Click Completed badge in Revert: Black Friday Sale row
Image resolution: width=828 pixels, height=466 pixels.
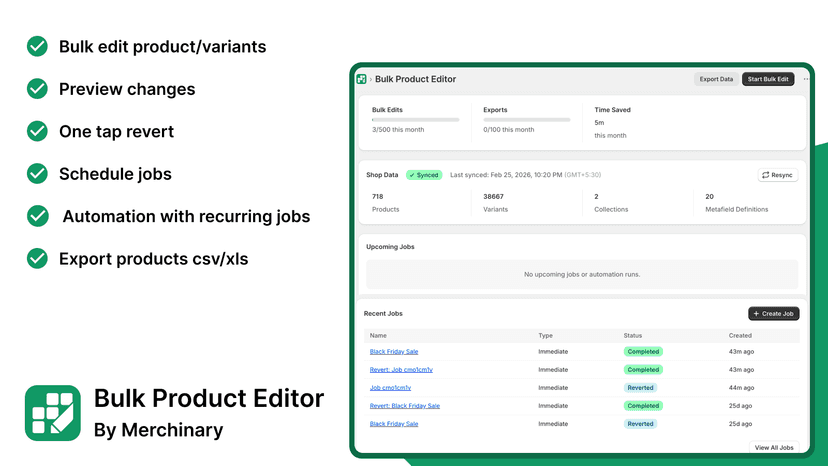(643, 406)
